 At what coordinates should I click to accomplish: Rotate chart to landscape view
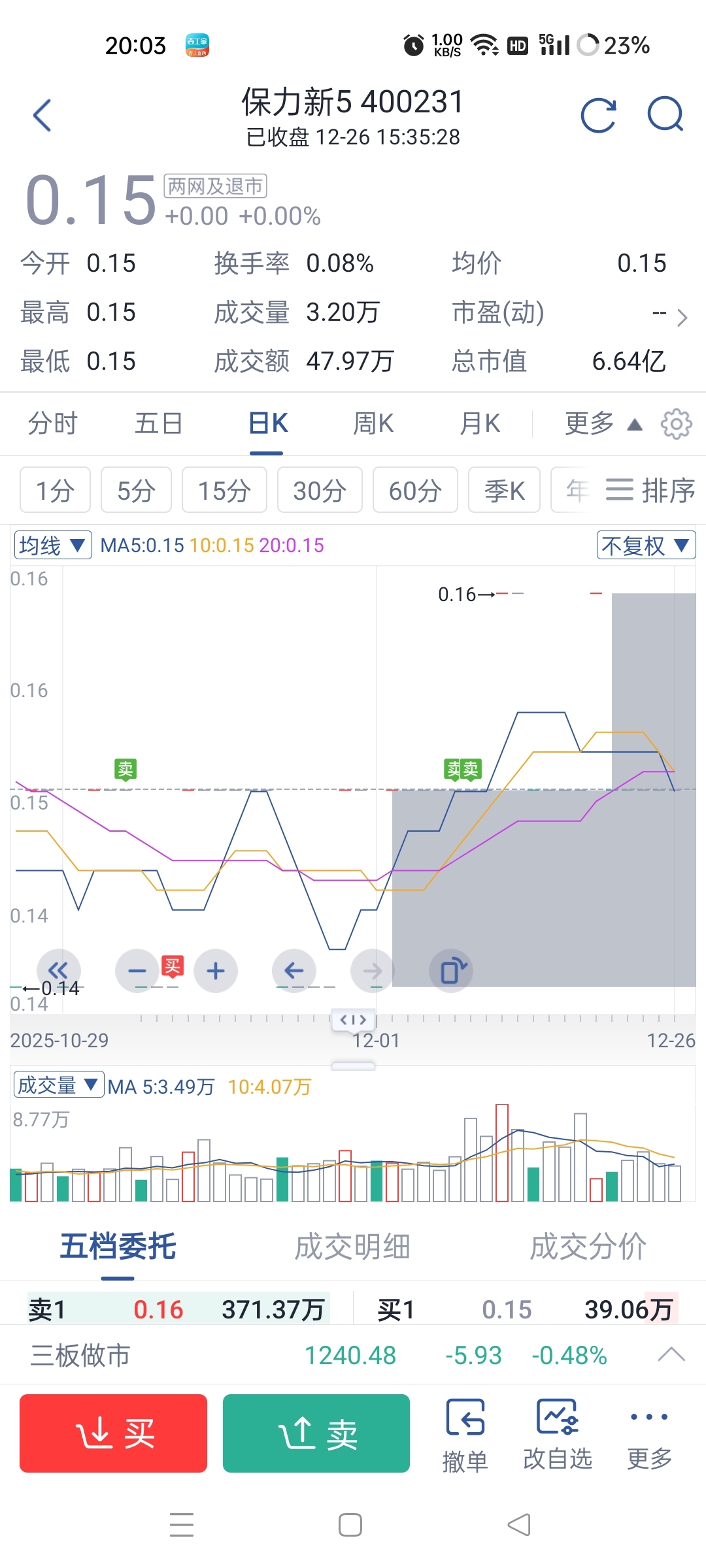coord(451,971)
